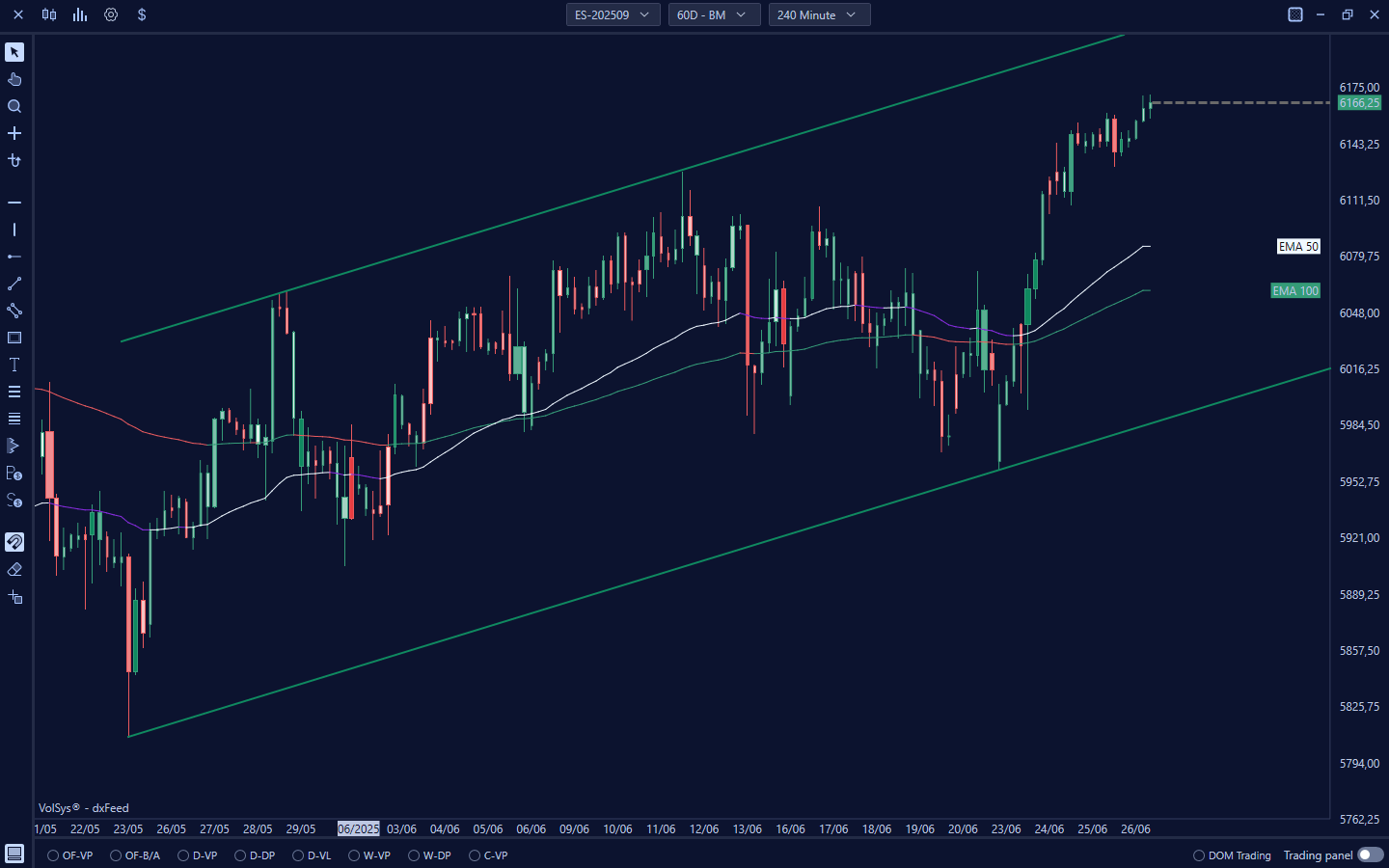The height and width of the screenshot is (868, 1389).
Task: Open the candlestick chart type icon
Action: tap(49, 14)
